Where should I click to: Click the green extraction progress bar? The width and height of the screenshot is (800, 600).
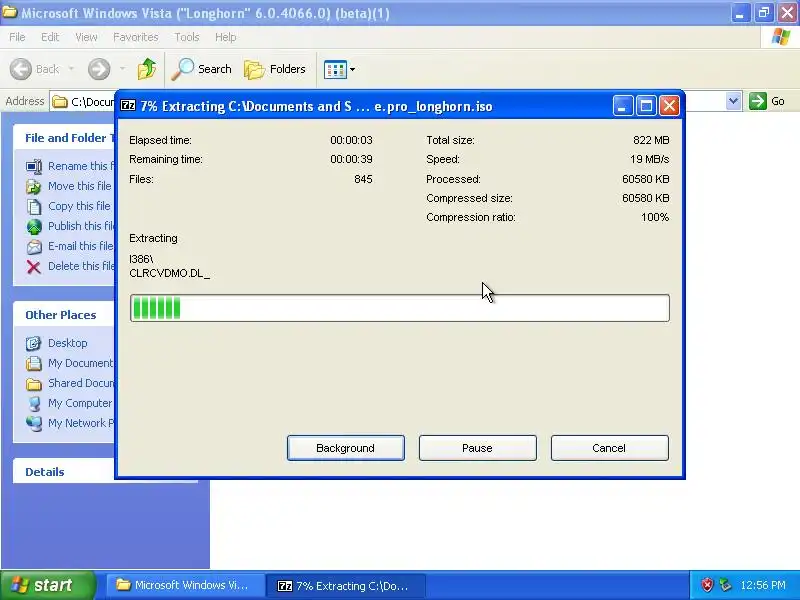click(x=400, y=308)
